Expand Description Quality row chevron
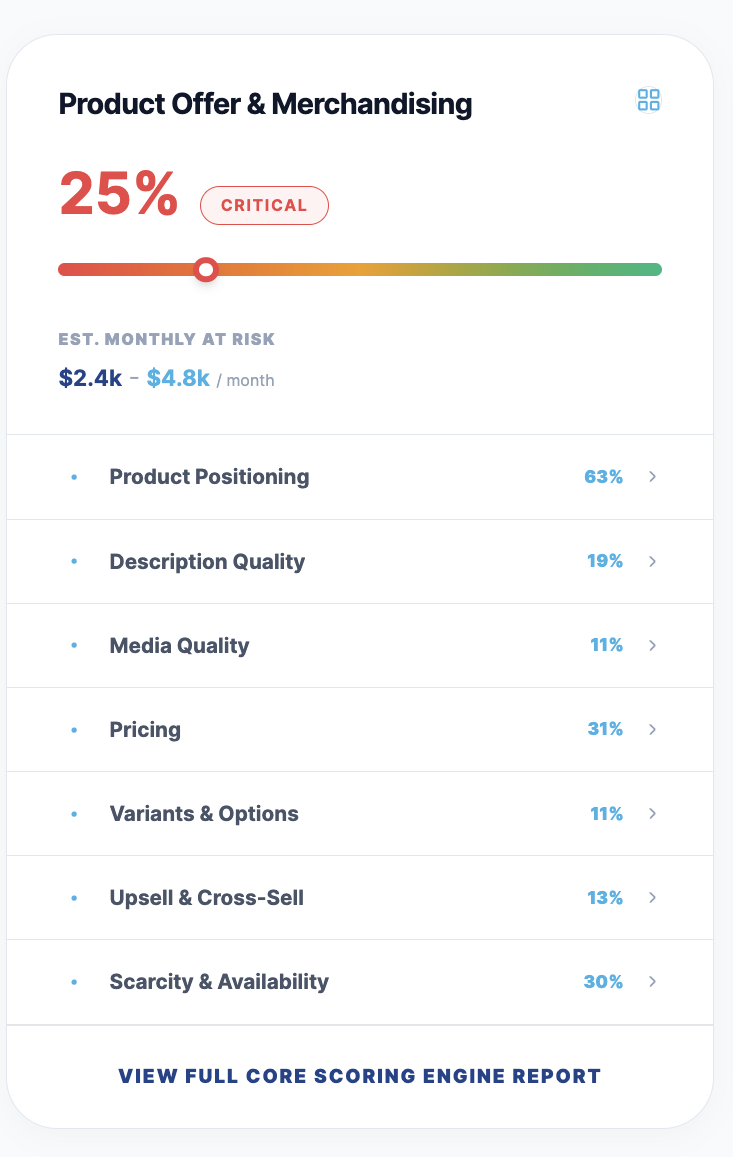This screenshot has width=733, height=1157. (653, 562)
